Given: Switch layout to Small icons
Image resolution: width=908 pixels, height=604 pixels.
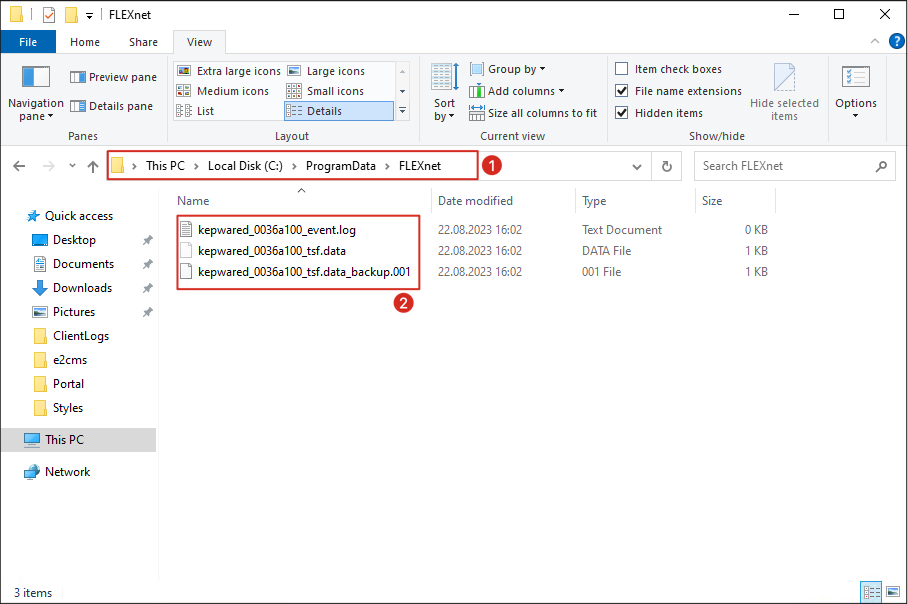Looking at the screenshot, I should coord(325,91).
